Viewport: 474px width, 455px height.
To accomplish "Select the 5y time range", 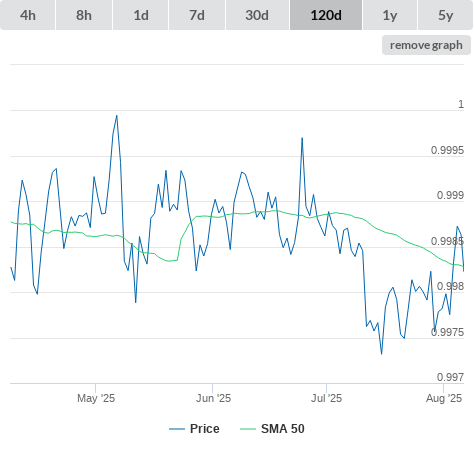I will tap(445, 15).
